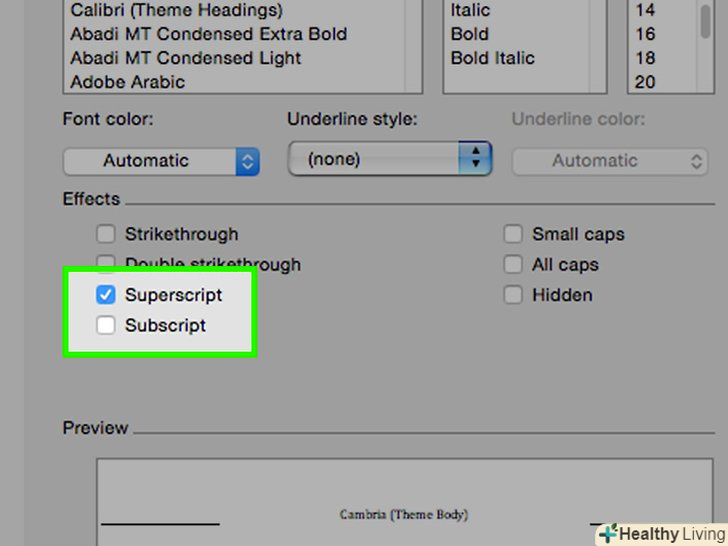Enable the Strikethrough checkbox
This screenshot has width=728, height=546.
(x=106, y=235)
